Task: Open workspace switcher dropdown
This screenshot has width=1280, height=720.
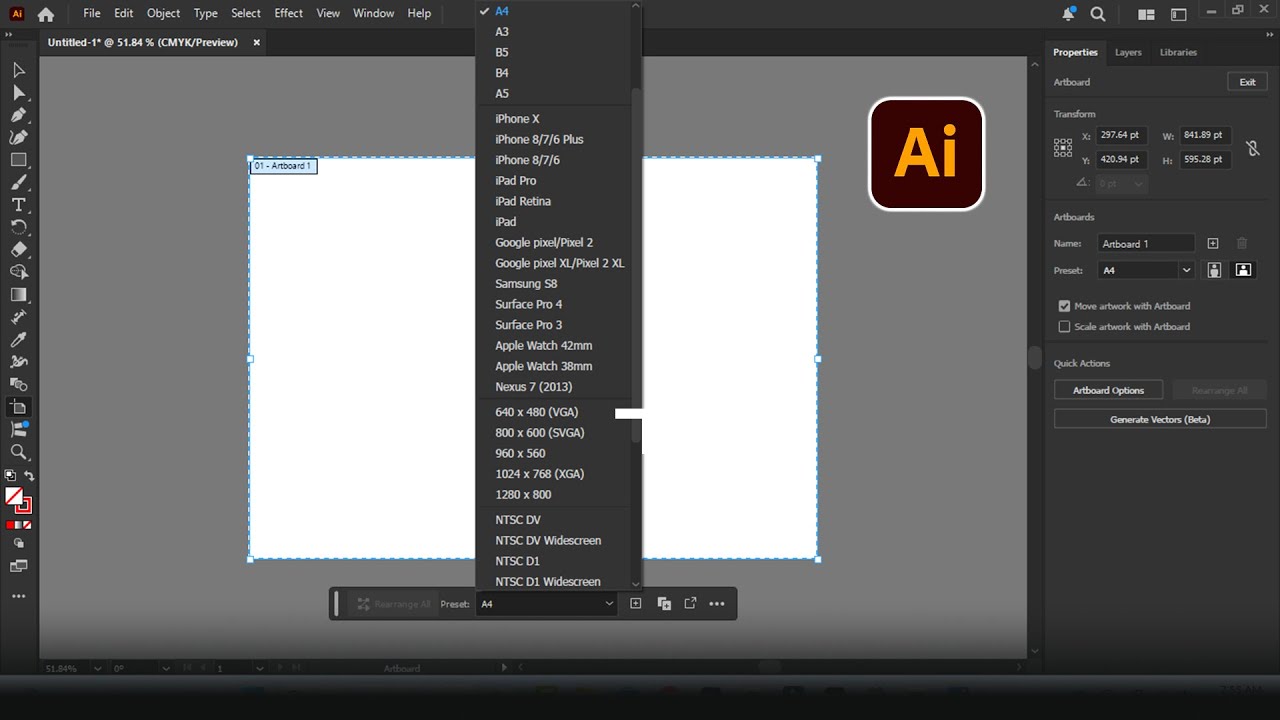Action: [1180, 14]
